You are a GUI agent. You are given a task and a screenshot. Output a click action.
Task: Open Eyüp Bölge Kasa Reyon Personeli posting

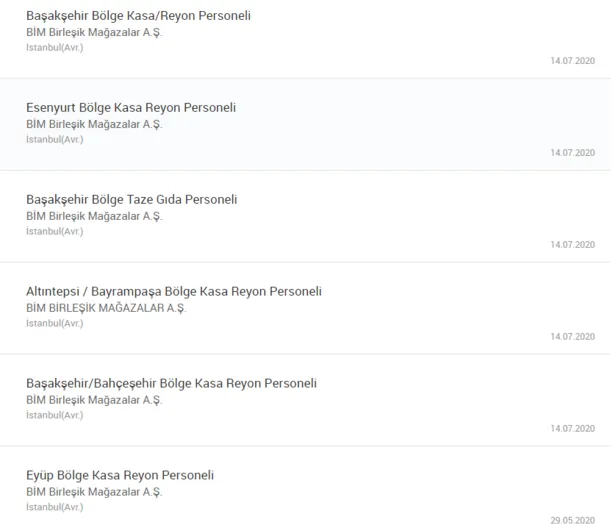(120, 476)
